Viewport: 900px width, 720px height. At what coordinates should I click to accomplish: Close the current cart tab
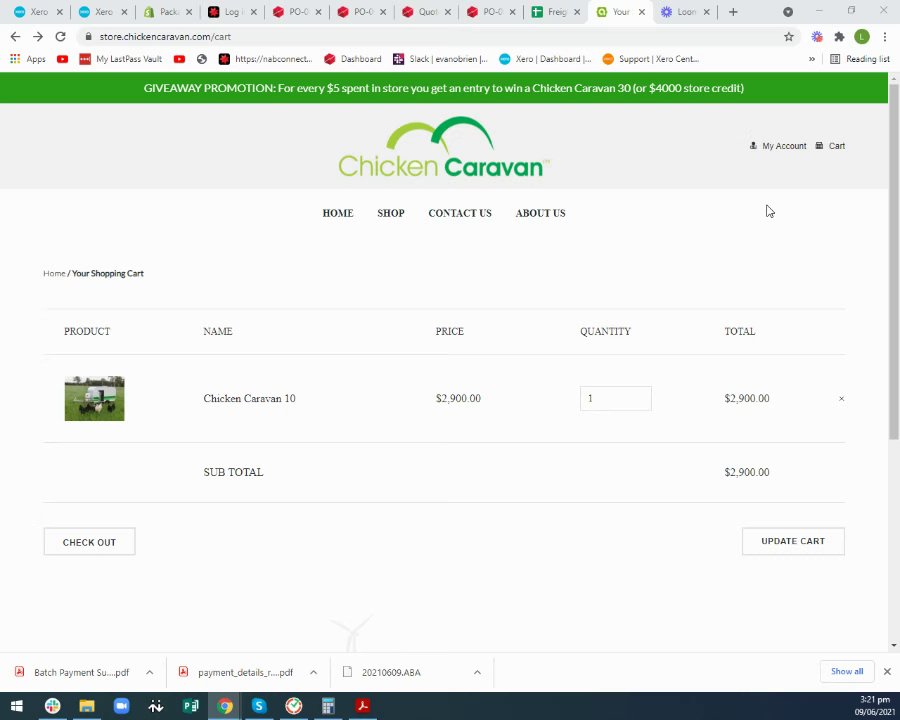tap(642, 12)
